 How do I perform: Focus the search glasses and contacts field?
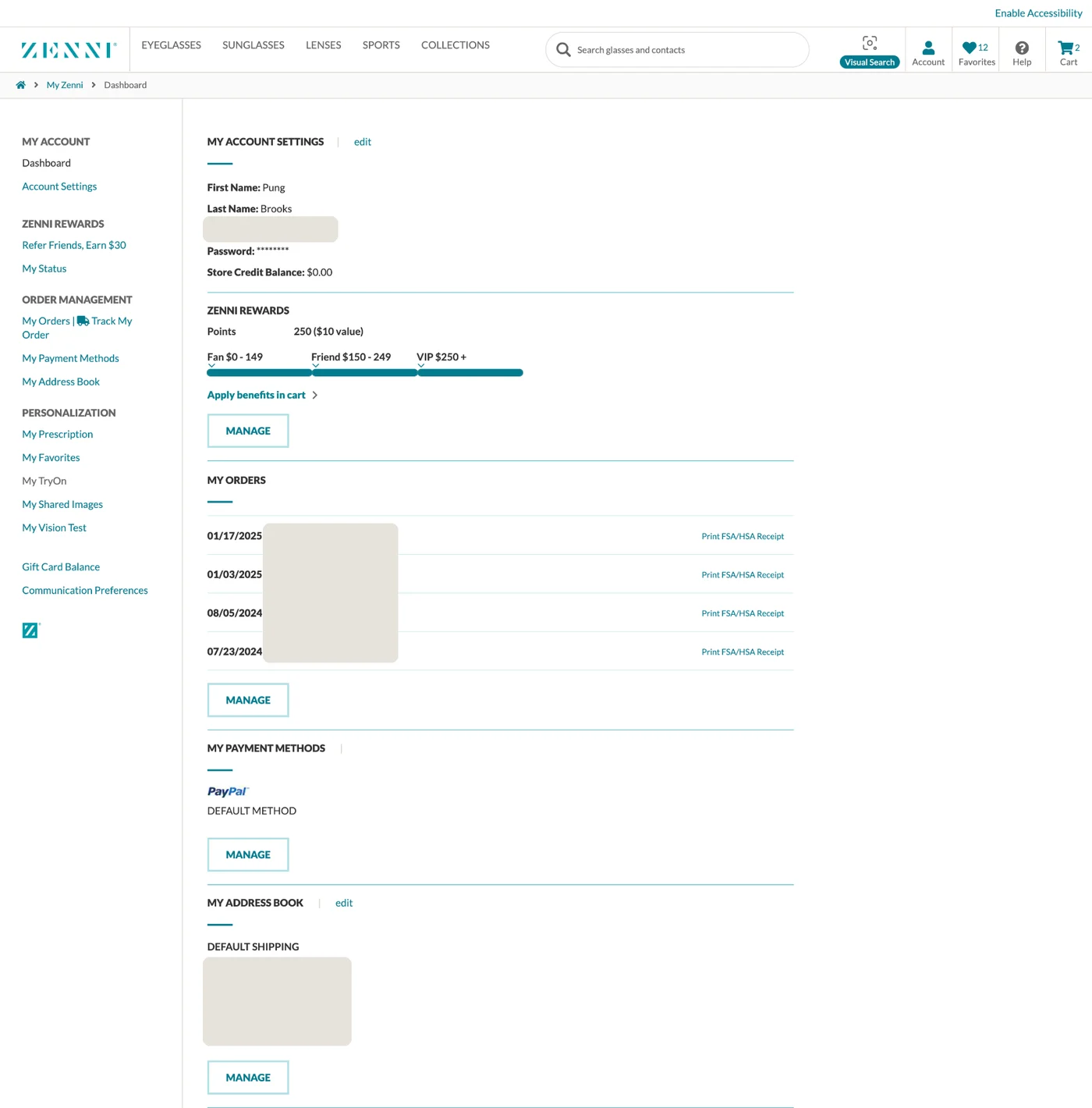point(677,50)
